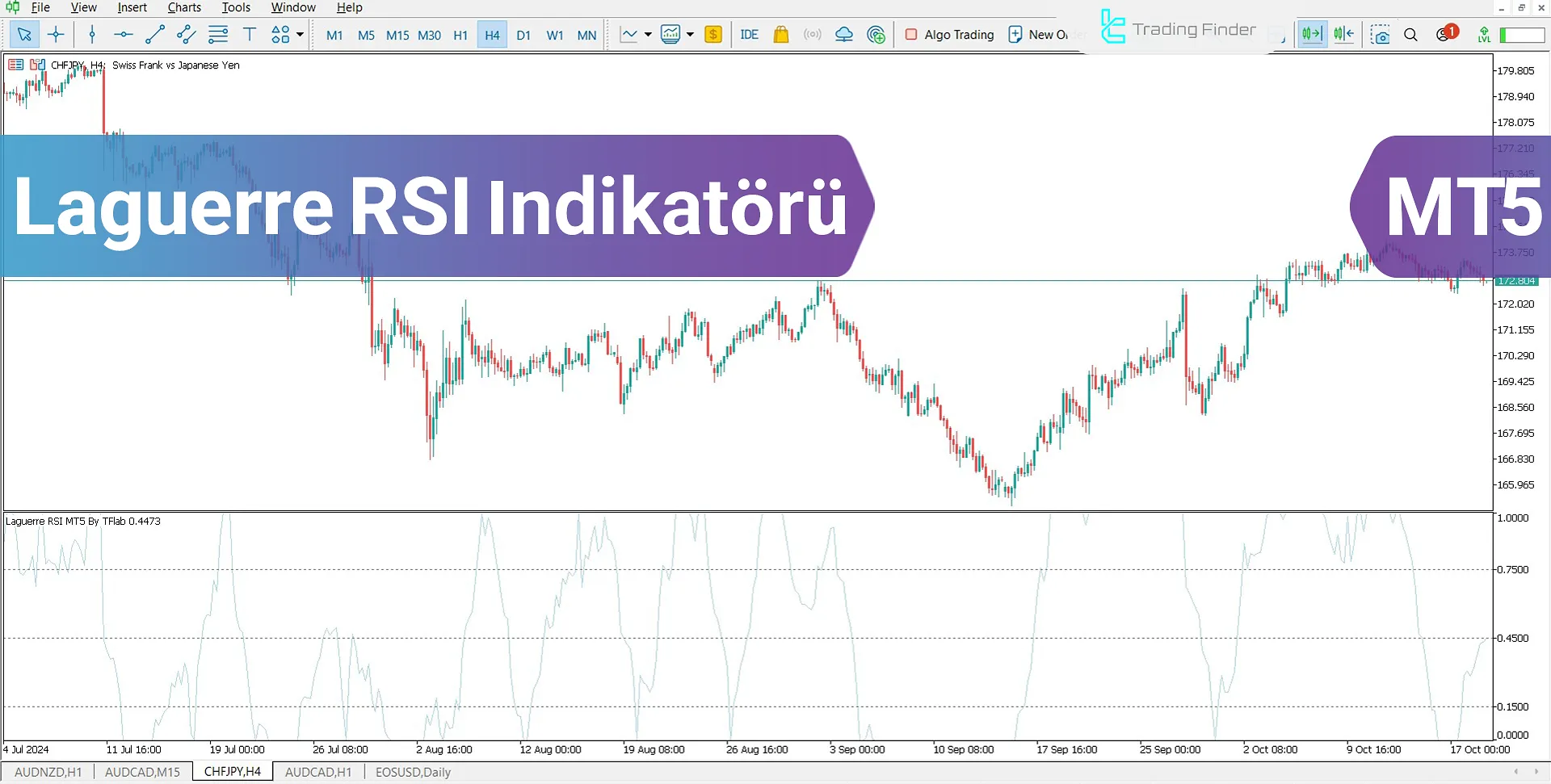Switch chart to M30 timeframe

tap(429, 36)
